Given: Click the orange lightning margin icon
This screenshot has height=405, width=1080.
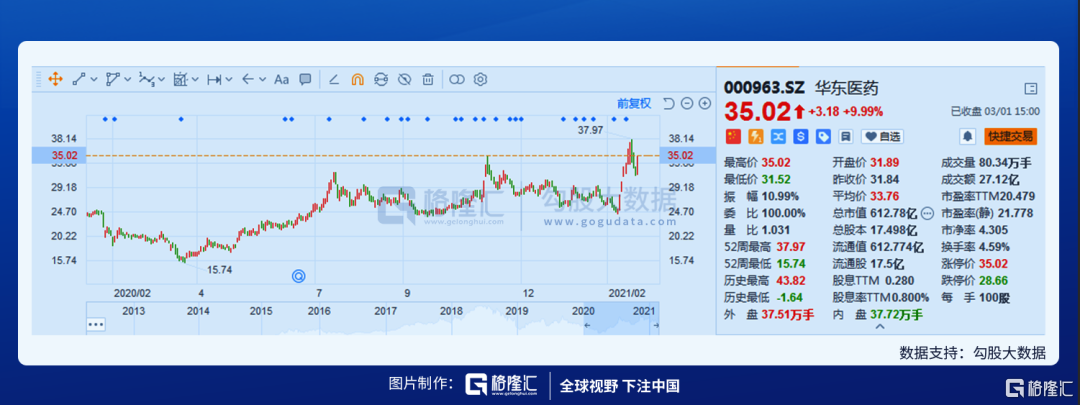Looking at the screenshot, I should click(x=756, y=136).
